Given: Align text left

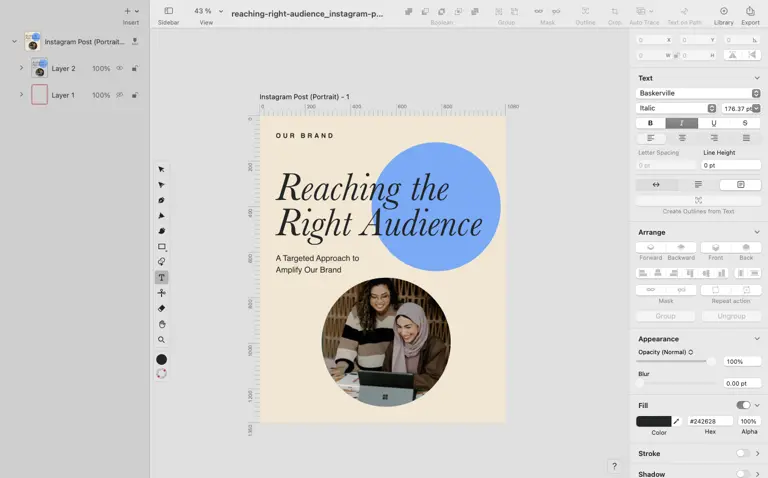Looking at the screenshot, I should click(650, 138).
